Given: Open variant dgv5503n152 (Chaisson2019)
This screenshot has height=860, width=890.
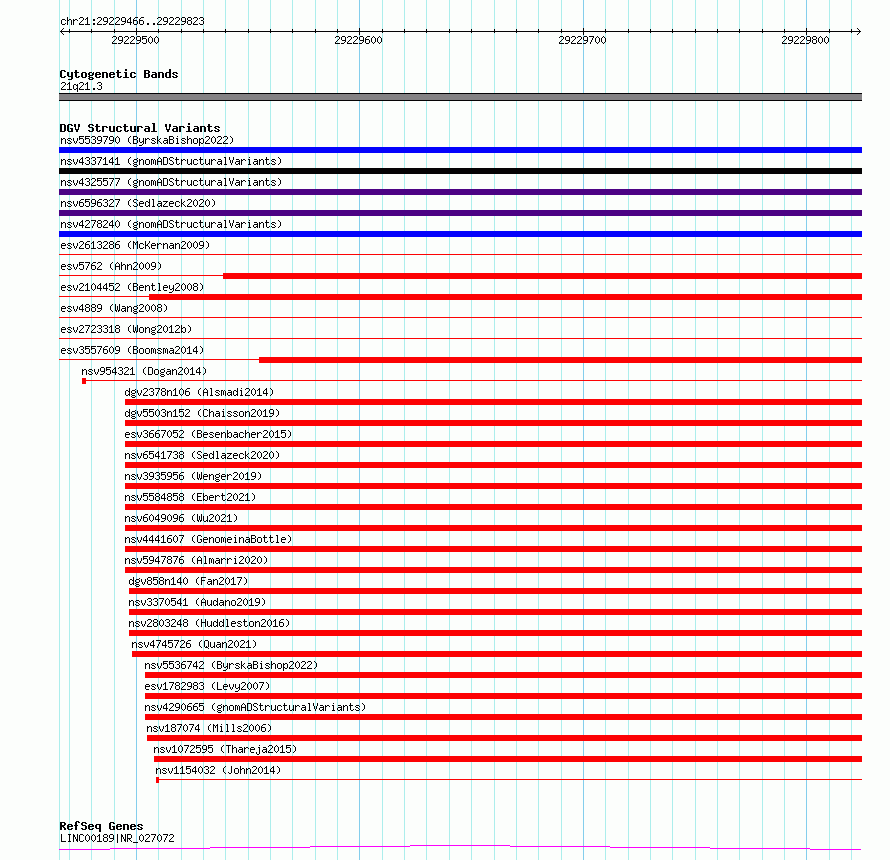Looking at the screenshot, I should point(202,413).
